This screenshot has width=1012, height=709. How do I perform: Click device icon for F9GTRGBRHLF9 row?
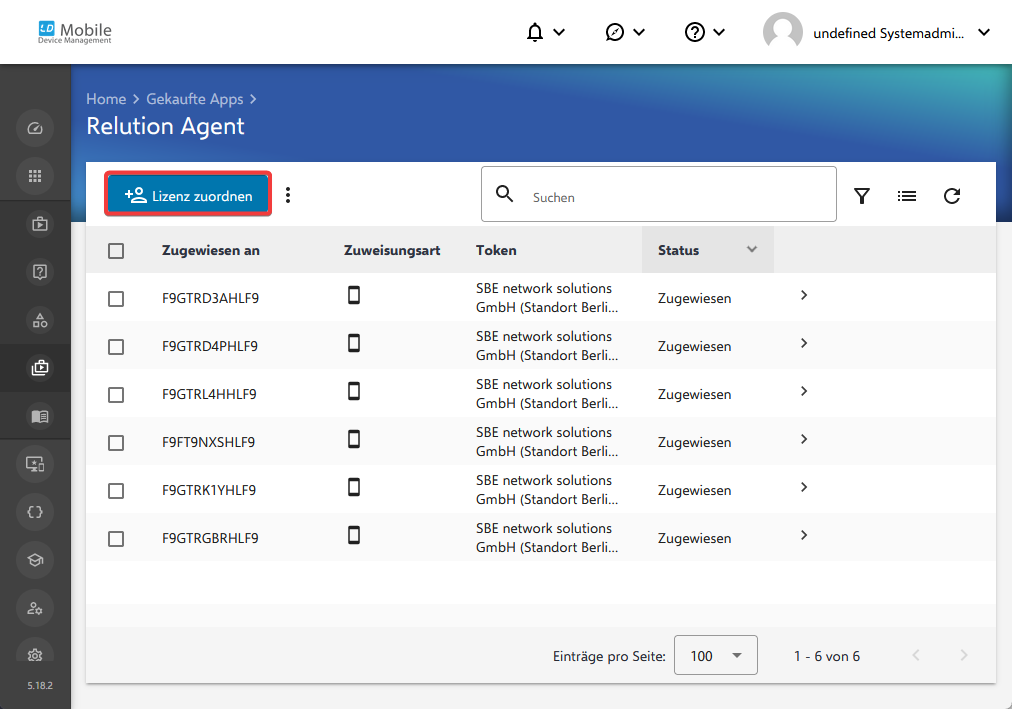point(354,535)
